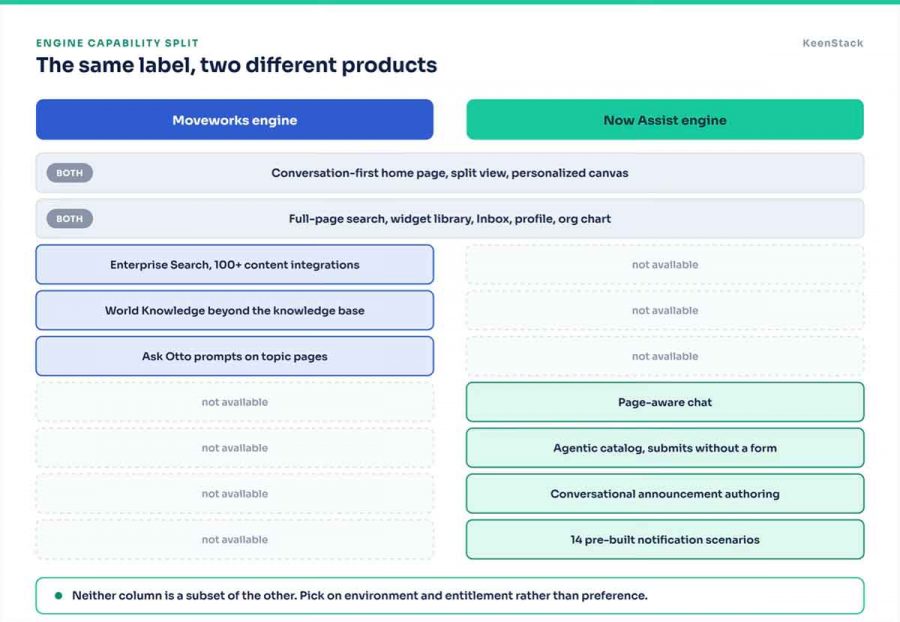Image resolution: width=900 pixels, height=622 pixels.
Task: Select 14 pre-built notification scenarios box
Action: [x=665, y=540]
